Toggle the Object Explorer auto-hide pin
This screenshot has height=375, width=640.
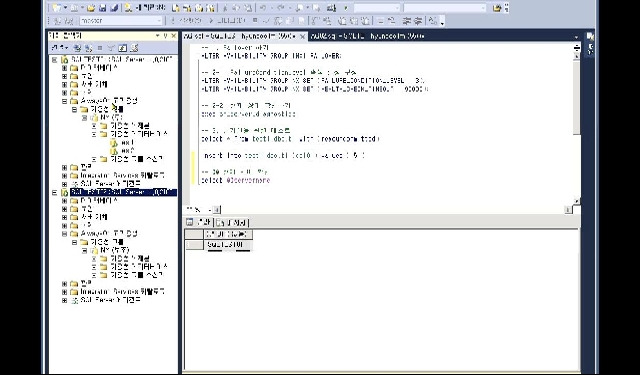[x=165, y=36]
